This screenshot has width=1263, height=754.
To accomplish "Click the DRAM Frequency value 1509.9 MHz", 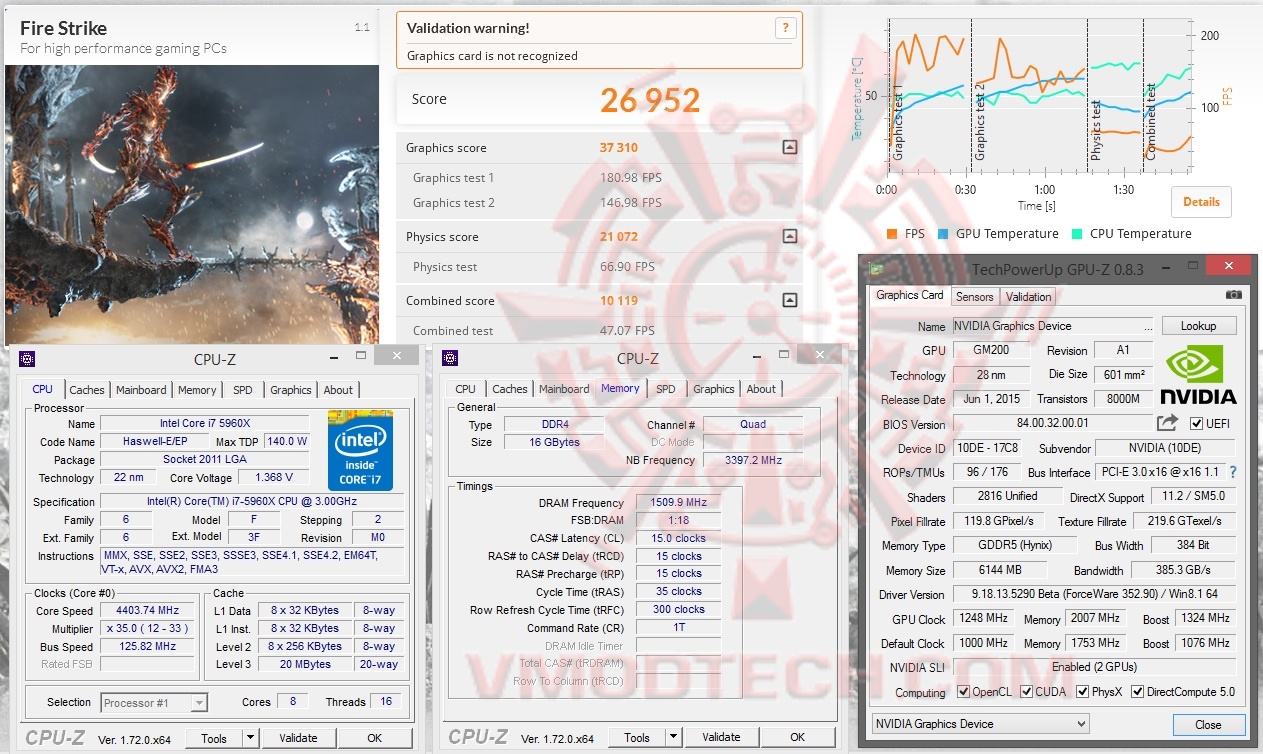I will pos(678,503).
